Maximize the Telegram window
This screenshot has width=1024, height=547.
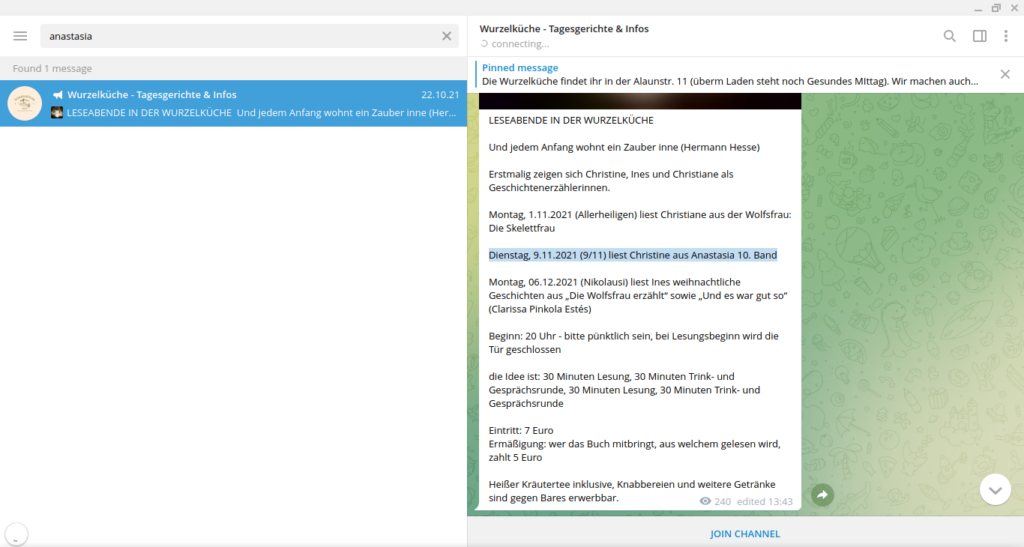point(996,8)
